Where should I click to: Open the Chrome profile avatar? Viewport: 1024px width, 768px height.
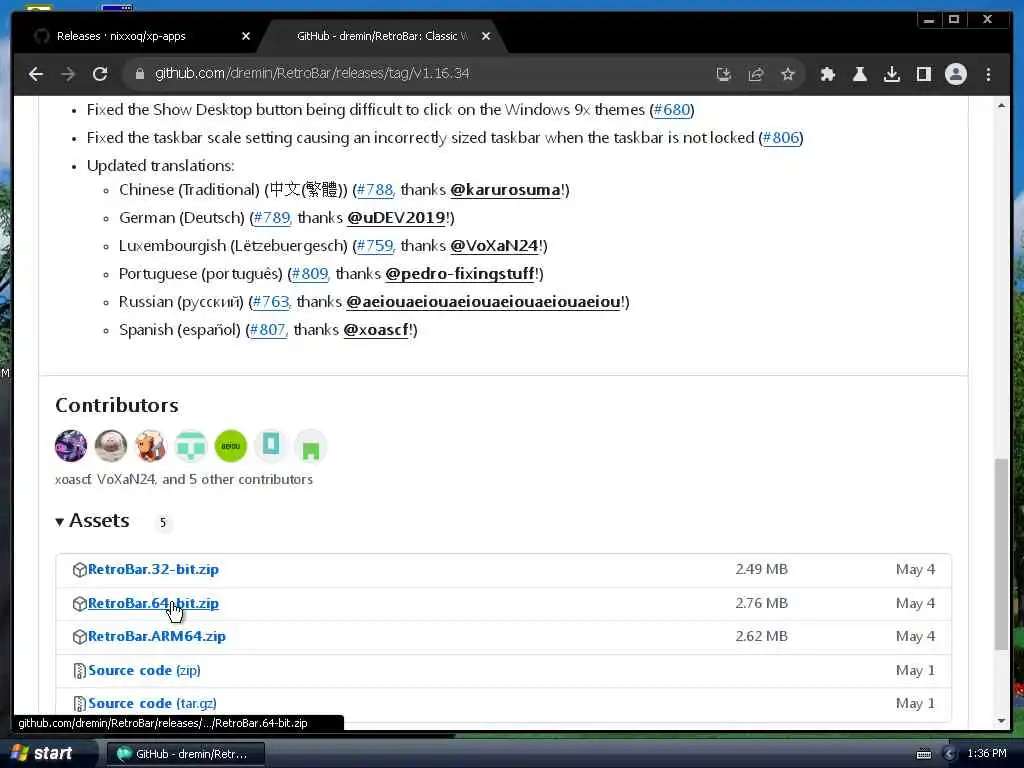coord(955,74)
